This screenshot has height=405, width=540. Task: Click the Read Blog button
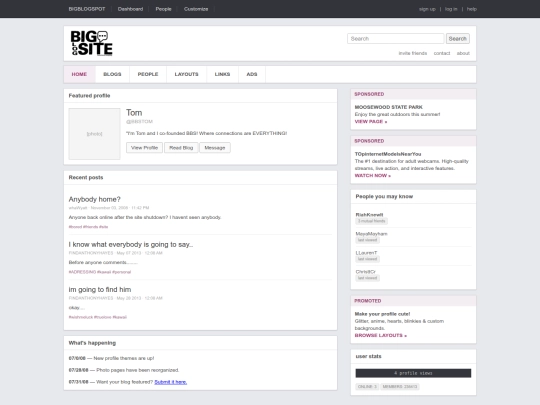[181, 148]
